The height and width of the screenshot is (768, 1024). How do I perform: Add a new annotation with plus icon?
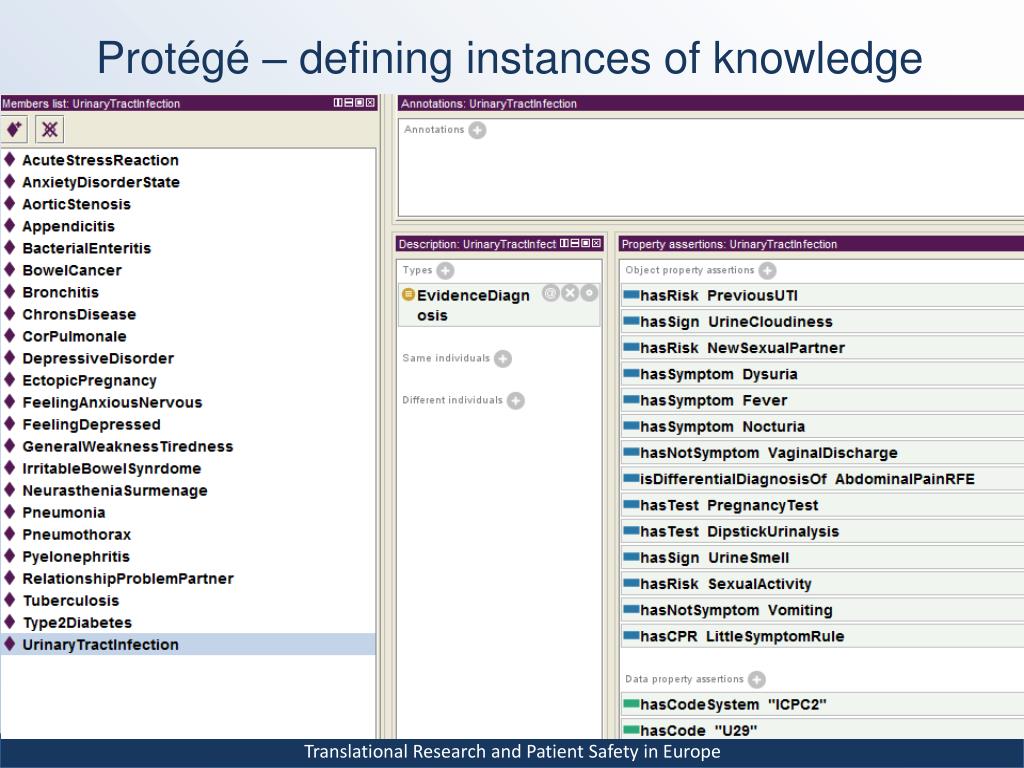coord(477,130)
